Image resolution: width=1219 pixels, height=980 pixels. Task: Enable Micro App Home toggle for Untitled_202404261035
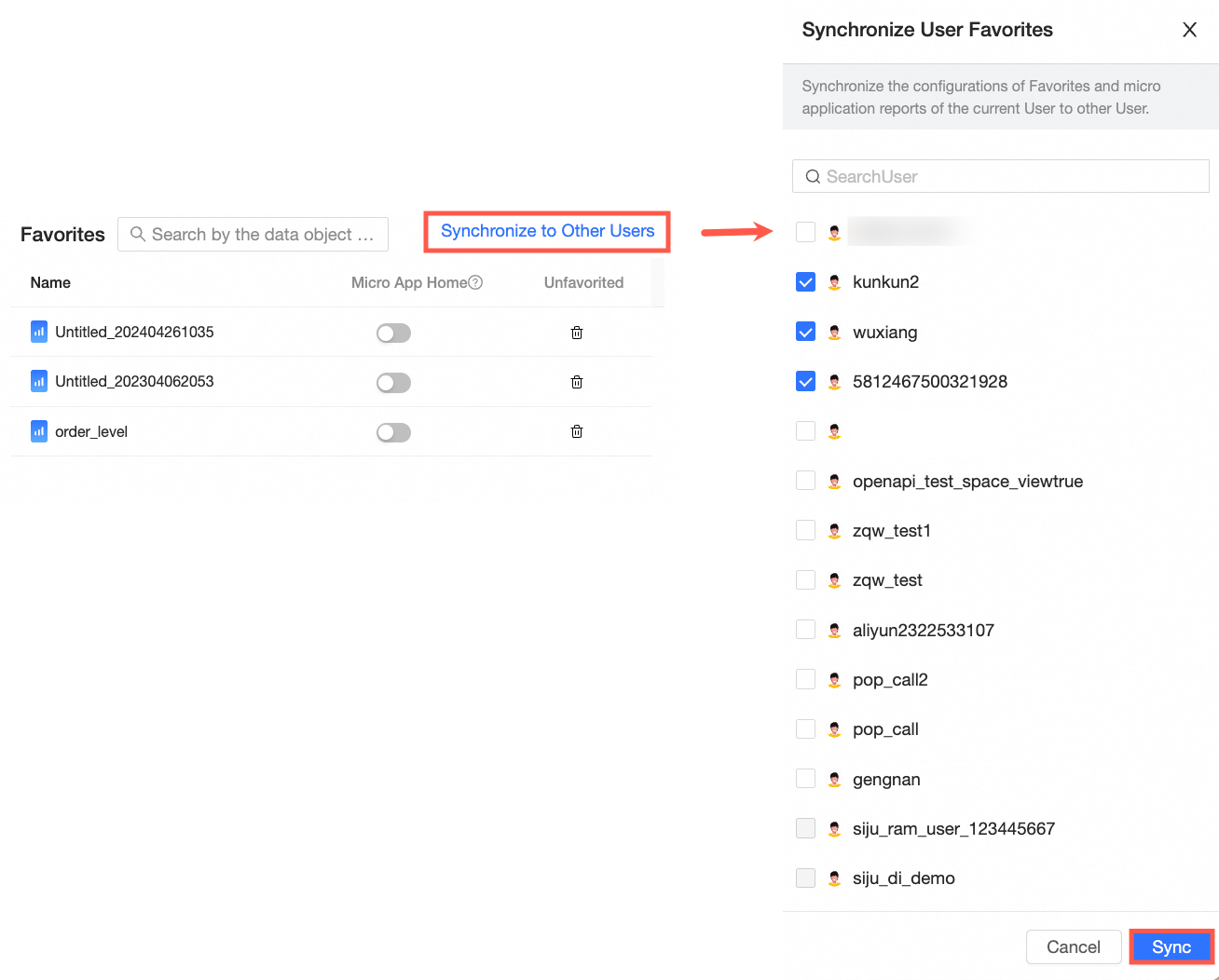393,333
